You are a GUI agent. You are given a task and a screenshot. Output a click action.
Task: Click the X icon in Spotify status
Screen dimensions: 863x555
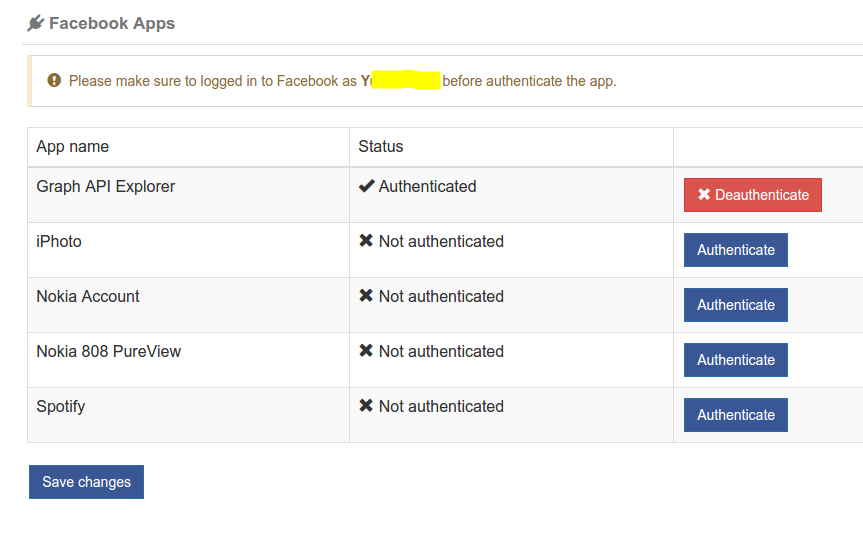coord(366,406)
